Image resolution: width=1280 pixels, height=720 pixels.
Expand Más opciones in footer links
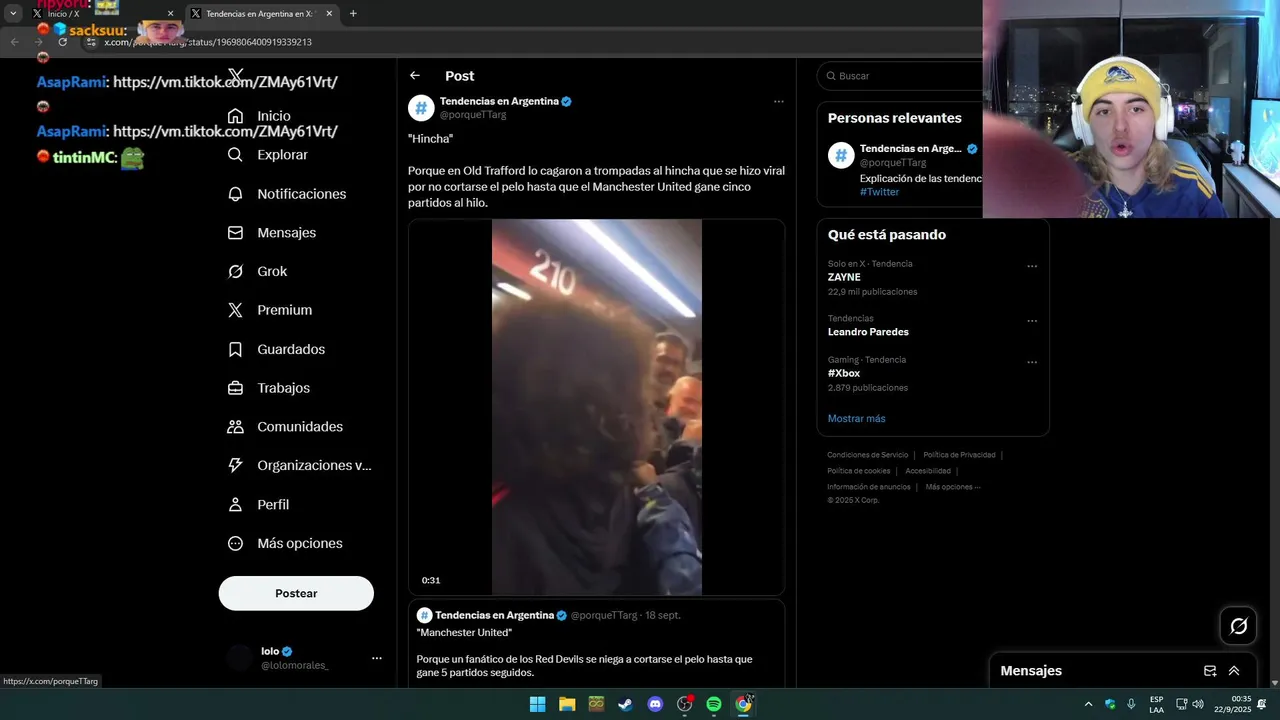[953, 487]
